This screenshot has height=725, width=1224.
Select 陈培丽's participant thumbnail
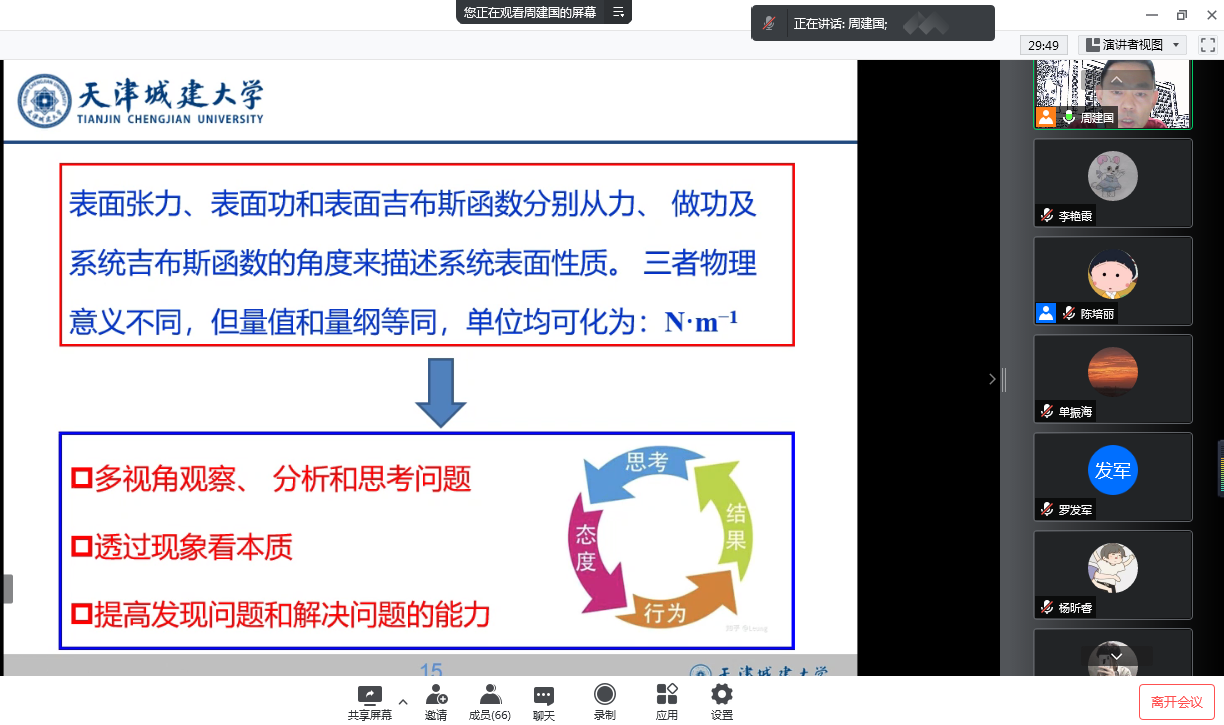click(x=1112, y=280)
